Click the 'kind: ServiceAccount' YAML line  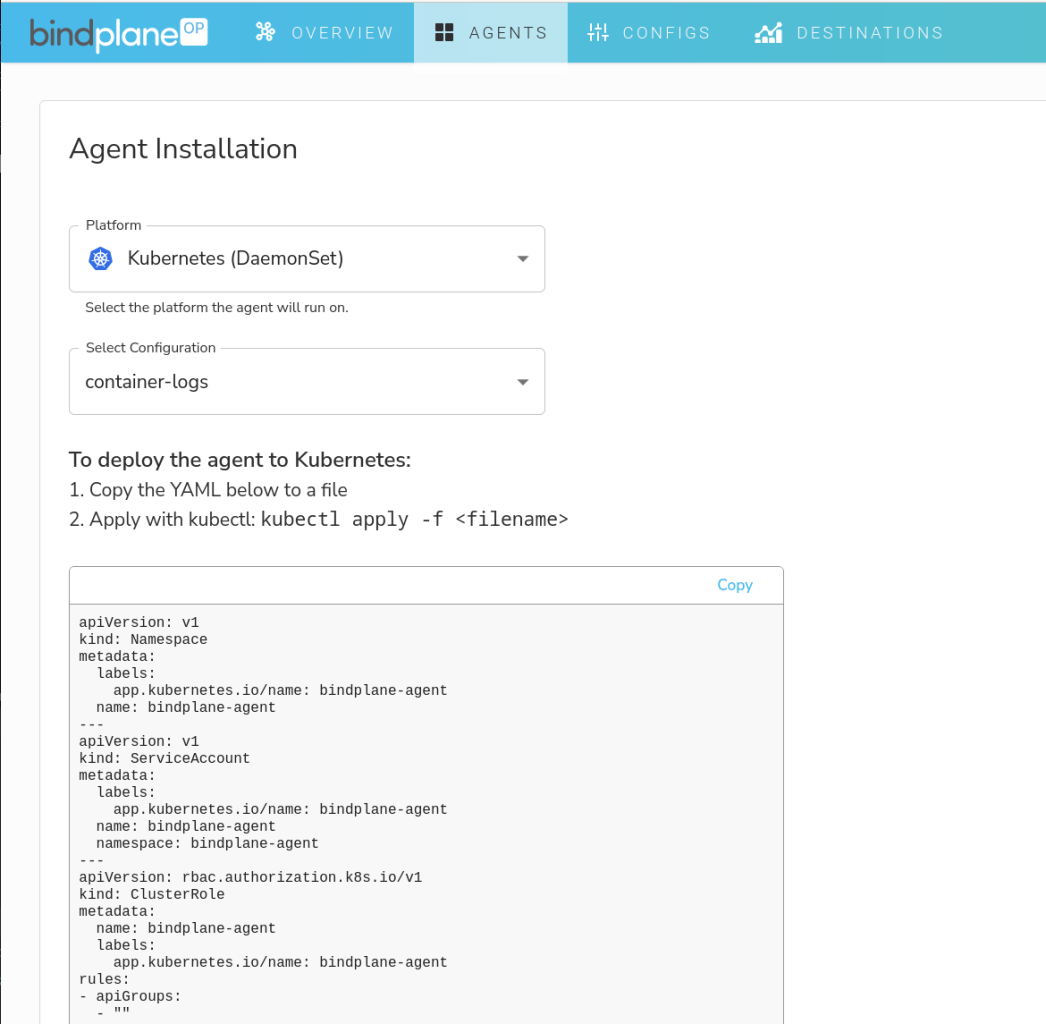(x=165, y=758)
